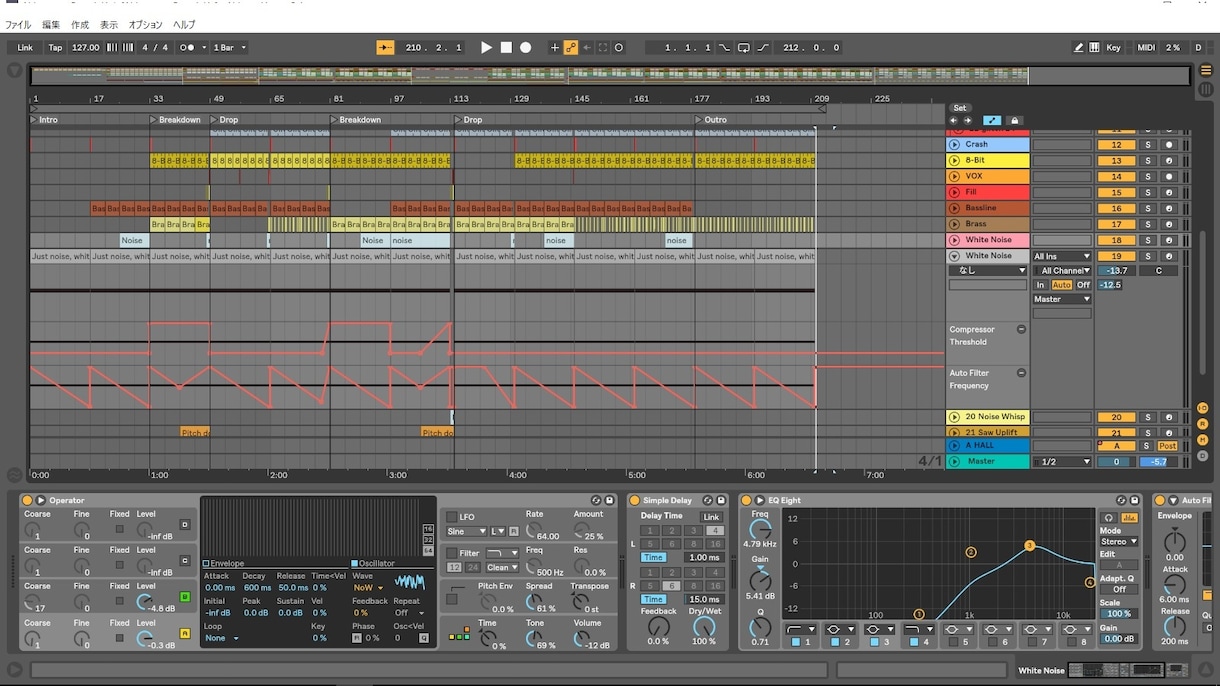Toggle the arrangement Loop switch

743,47
